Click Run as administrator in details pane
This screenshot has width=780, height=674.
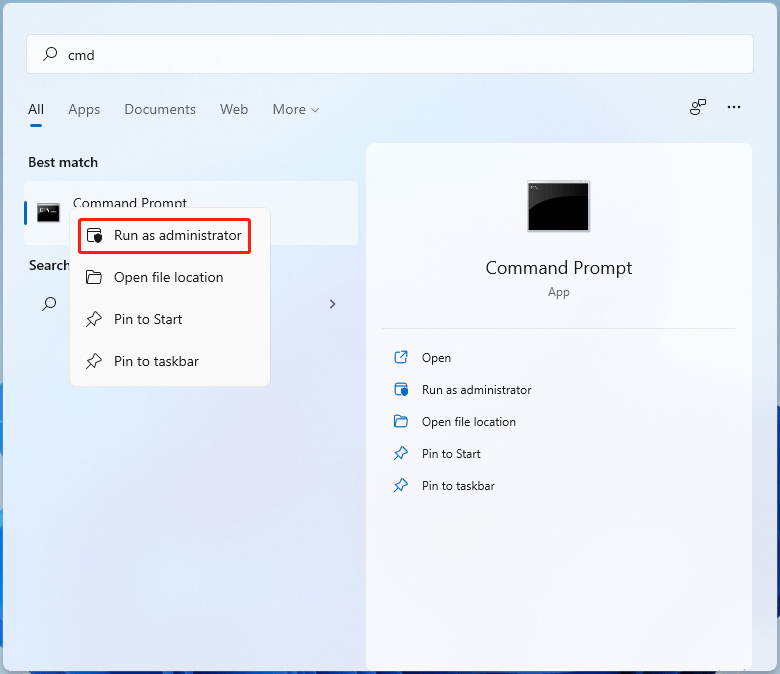[x=477, y=390]
